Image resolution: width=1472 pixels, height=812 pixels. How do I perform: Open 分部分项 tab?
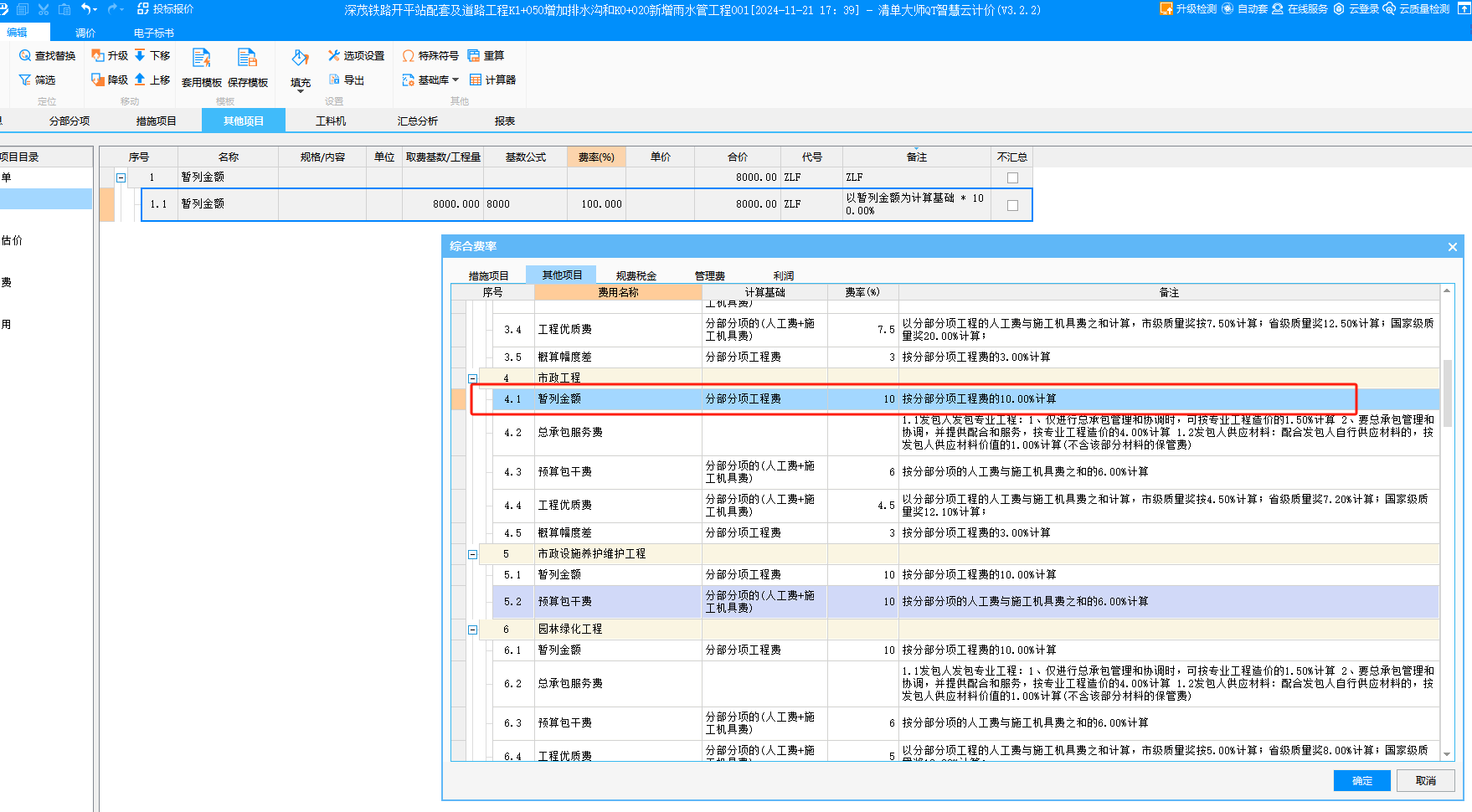(69, 121)
